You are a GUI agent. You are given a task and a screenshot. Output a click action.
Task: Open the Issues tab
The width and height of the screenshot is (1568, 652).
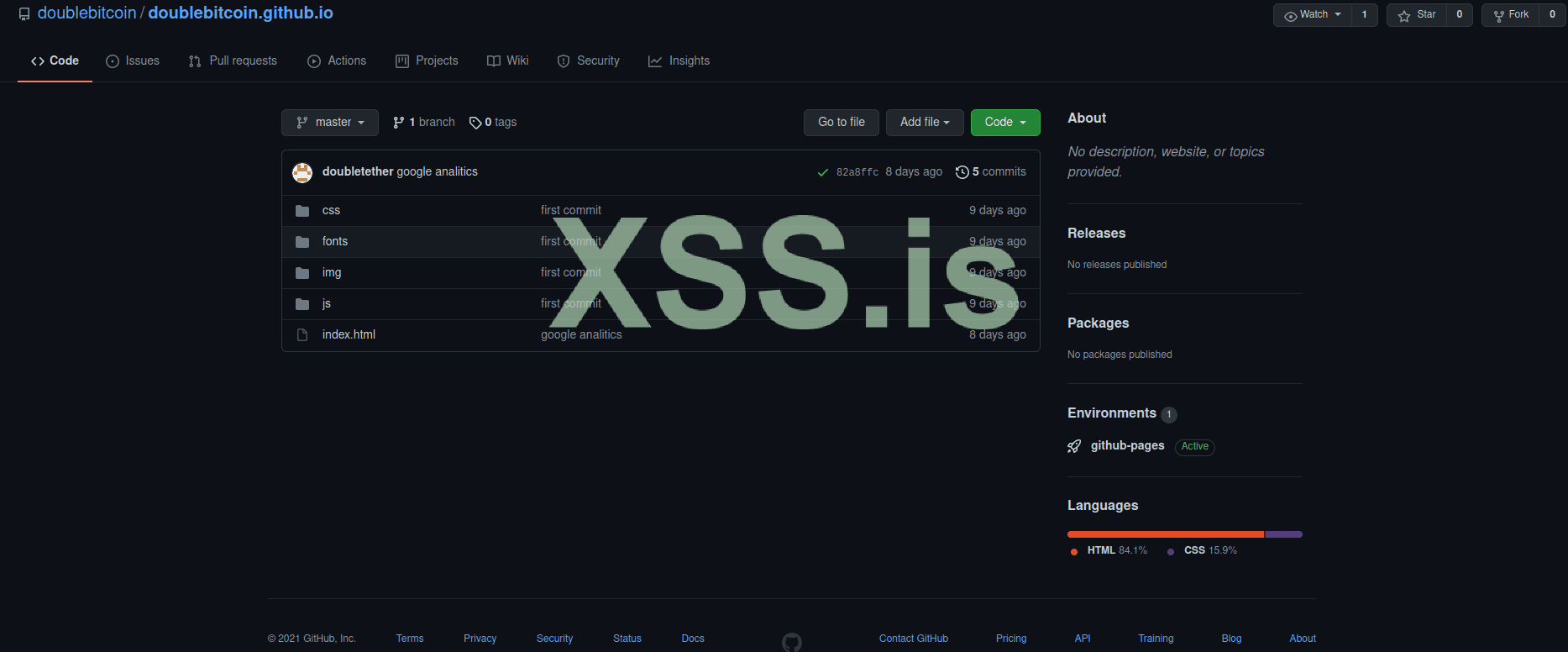[133, 60]
